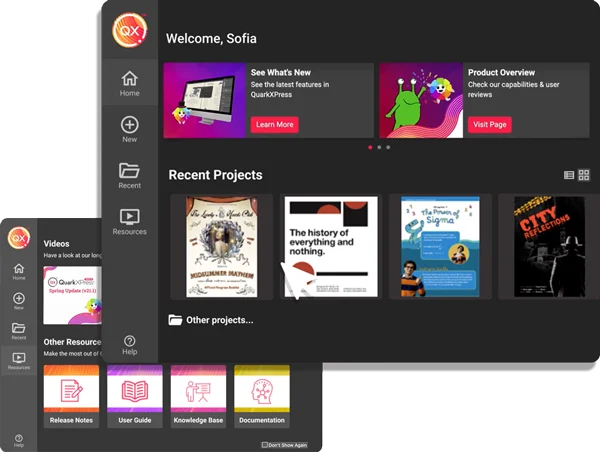The image size is (600, 452).
Task: Click Visit Page on Product Overview
Action: [490, 124]
